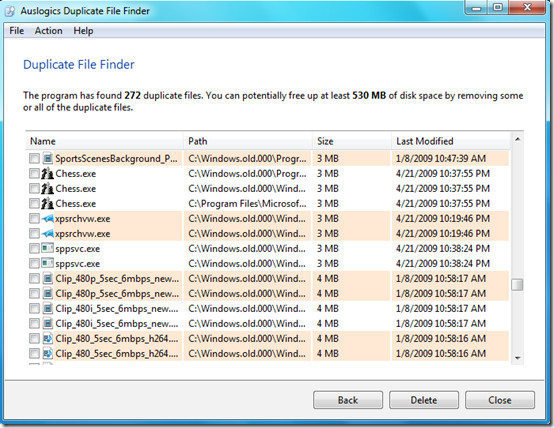Select the SportsScenesBackground_P... file name

116,158
